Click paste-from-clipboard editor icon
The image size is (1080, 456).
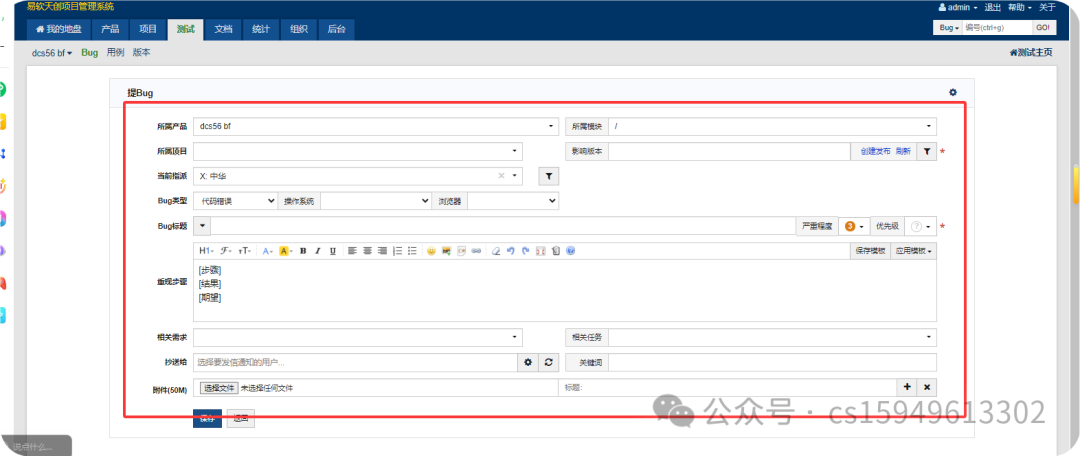556,251
